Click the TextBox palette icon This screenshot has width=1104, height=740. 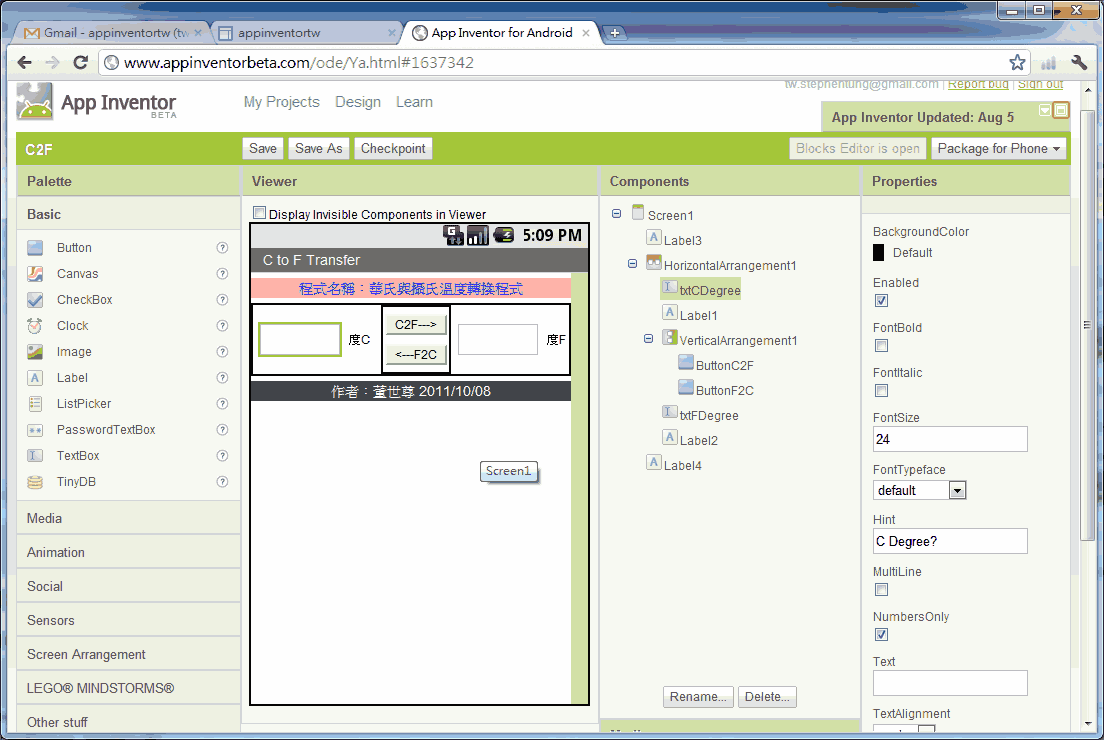[x=35, y=456]
